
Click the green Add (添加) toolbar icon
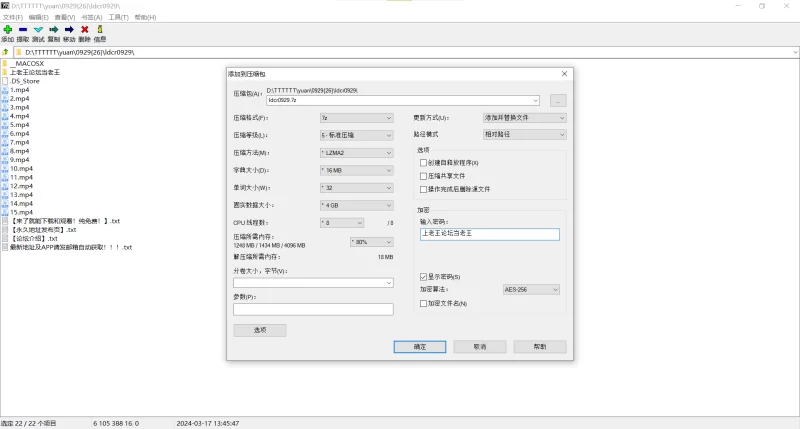(x=8, y=30)
